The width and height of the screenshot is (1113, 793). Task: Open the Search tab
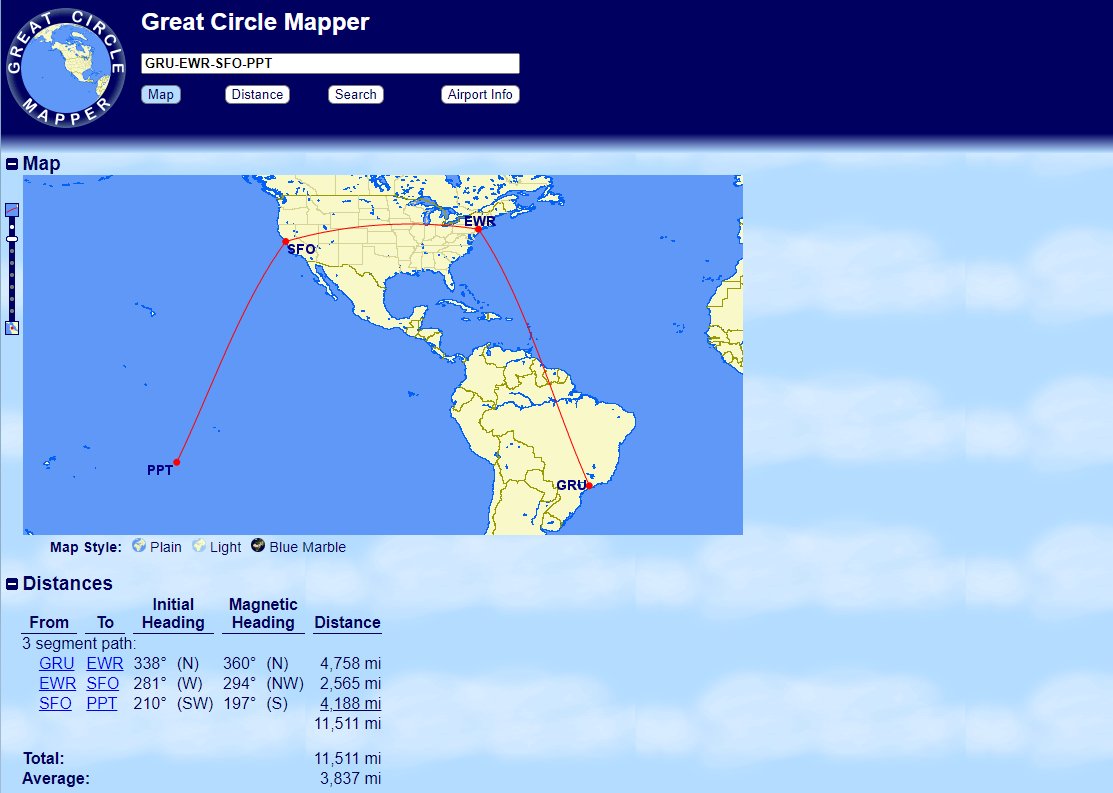[356, 94]
